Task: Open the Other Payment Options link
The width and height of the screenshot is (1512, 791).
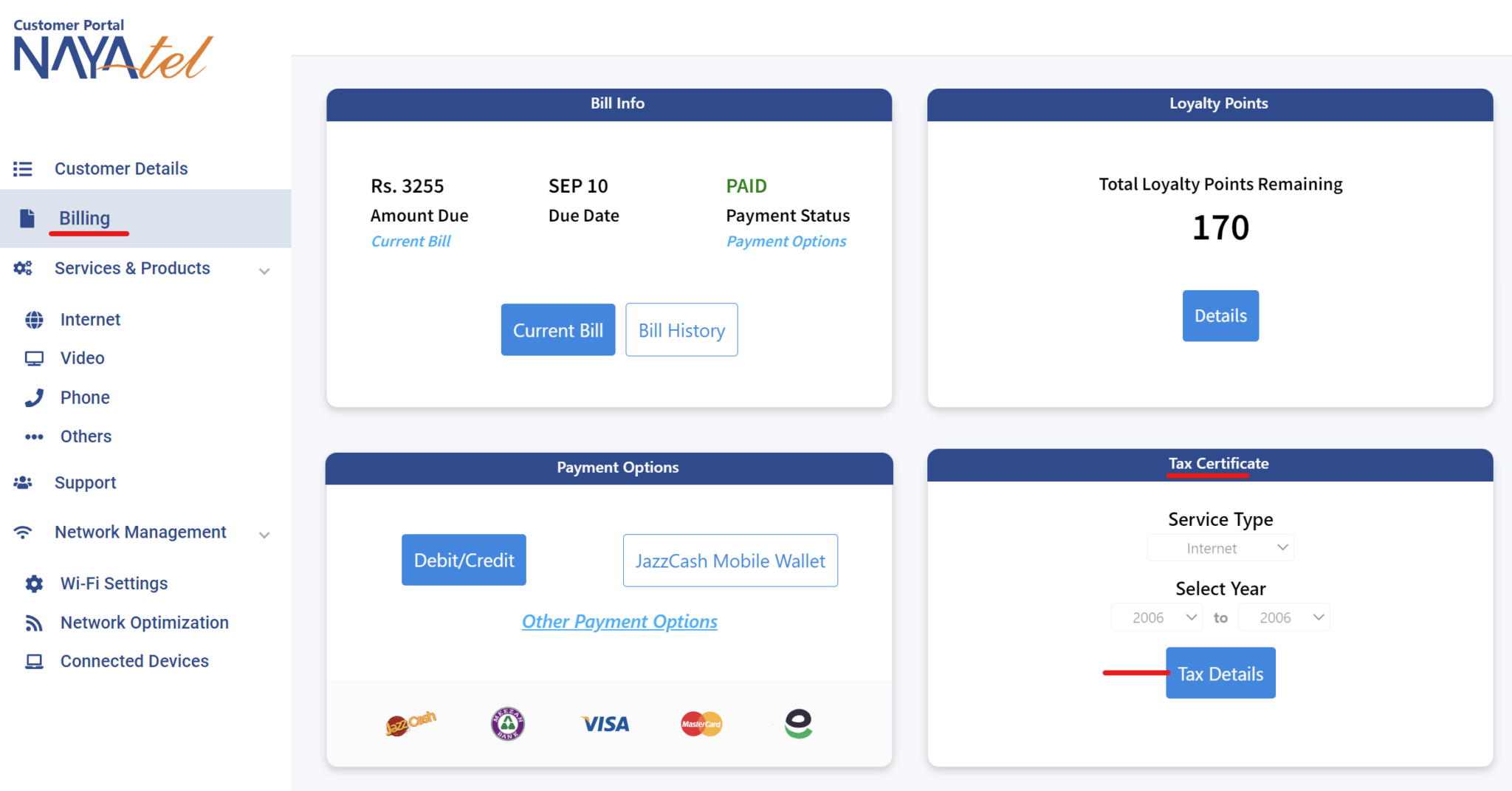Action: (619, 622)
